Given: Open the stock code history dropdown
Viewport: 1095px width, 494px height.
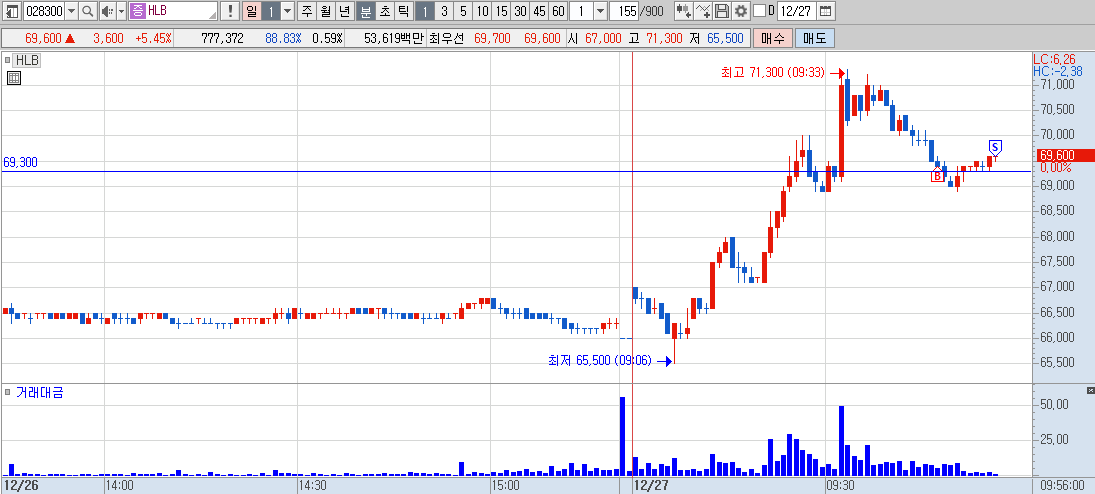Looking at the screenshot, I should [x=71, y=10].
